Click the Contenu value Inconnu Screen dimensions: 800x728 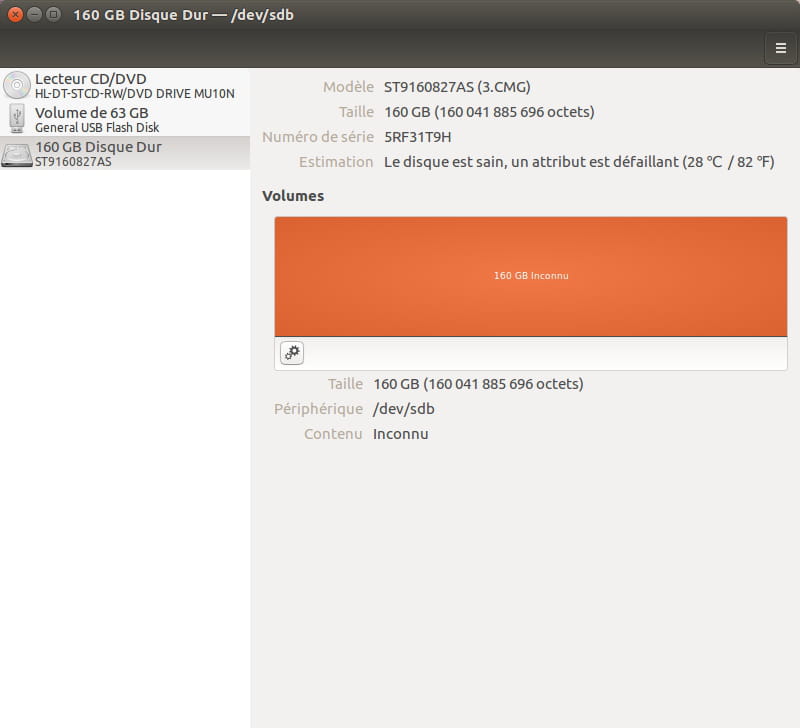point(401,434)
